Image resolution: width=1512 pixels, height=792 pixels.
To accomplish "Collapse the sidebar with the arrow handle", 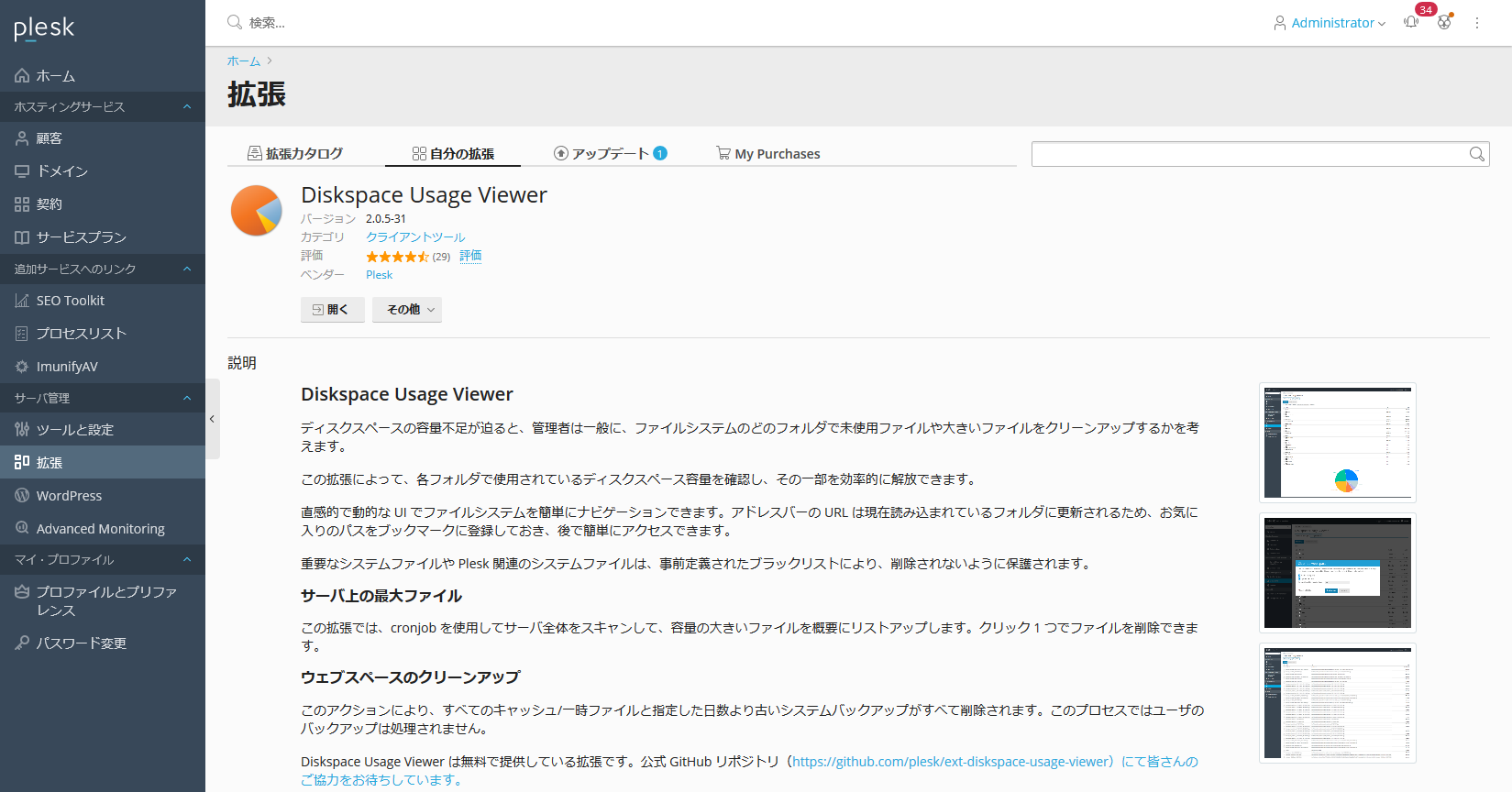I will (x=212, y=419).
